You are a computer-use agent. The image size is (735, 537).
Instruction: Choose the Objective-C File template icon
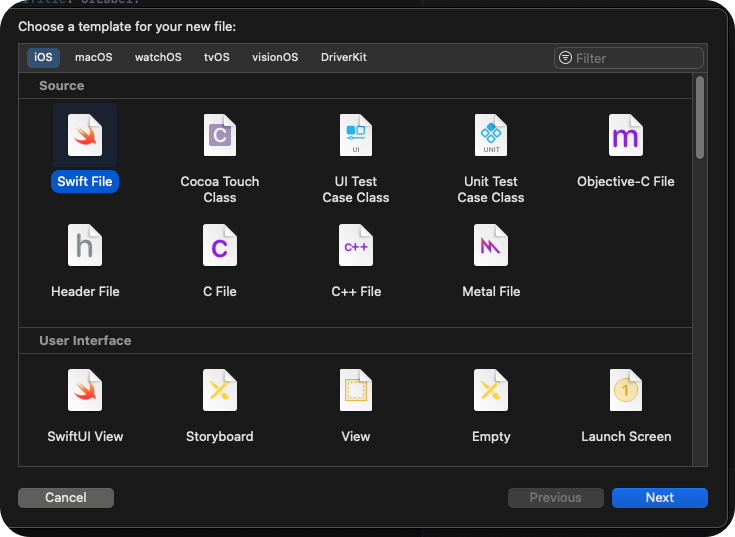(626, 135)
